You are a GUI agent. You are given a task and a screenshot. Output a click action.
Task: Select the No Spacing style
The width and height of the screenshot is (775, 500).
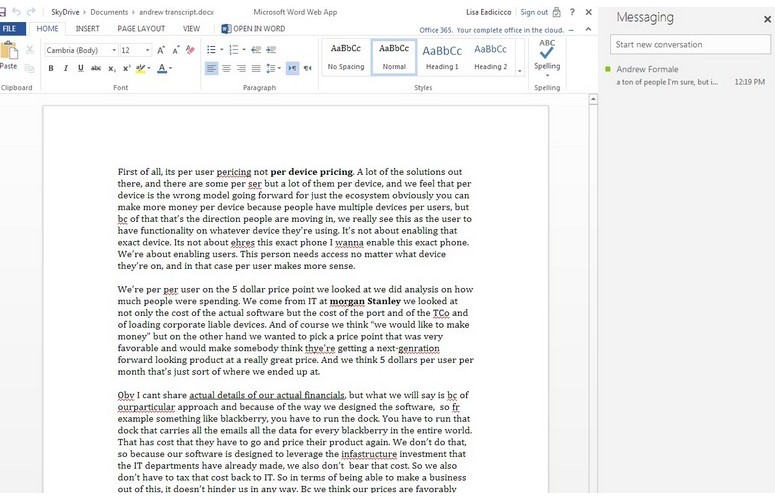346,57
